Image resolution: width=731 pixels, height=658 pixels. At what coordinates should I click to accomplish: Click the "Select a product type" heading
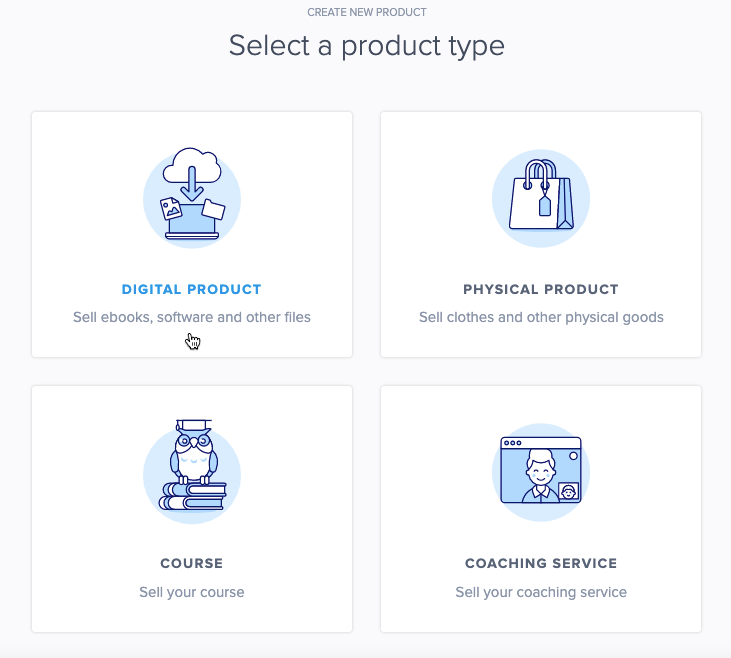(366, 45)
